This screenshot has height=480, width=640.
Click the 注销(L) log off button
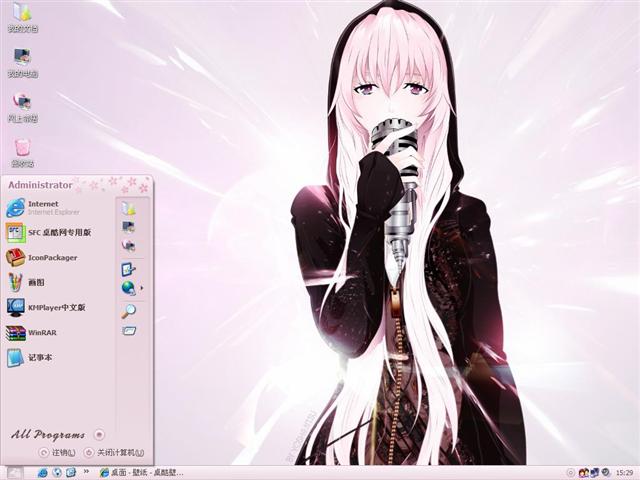pyautogui.click(x=57, y=452)
